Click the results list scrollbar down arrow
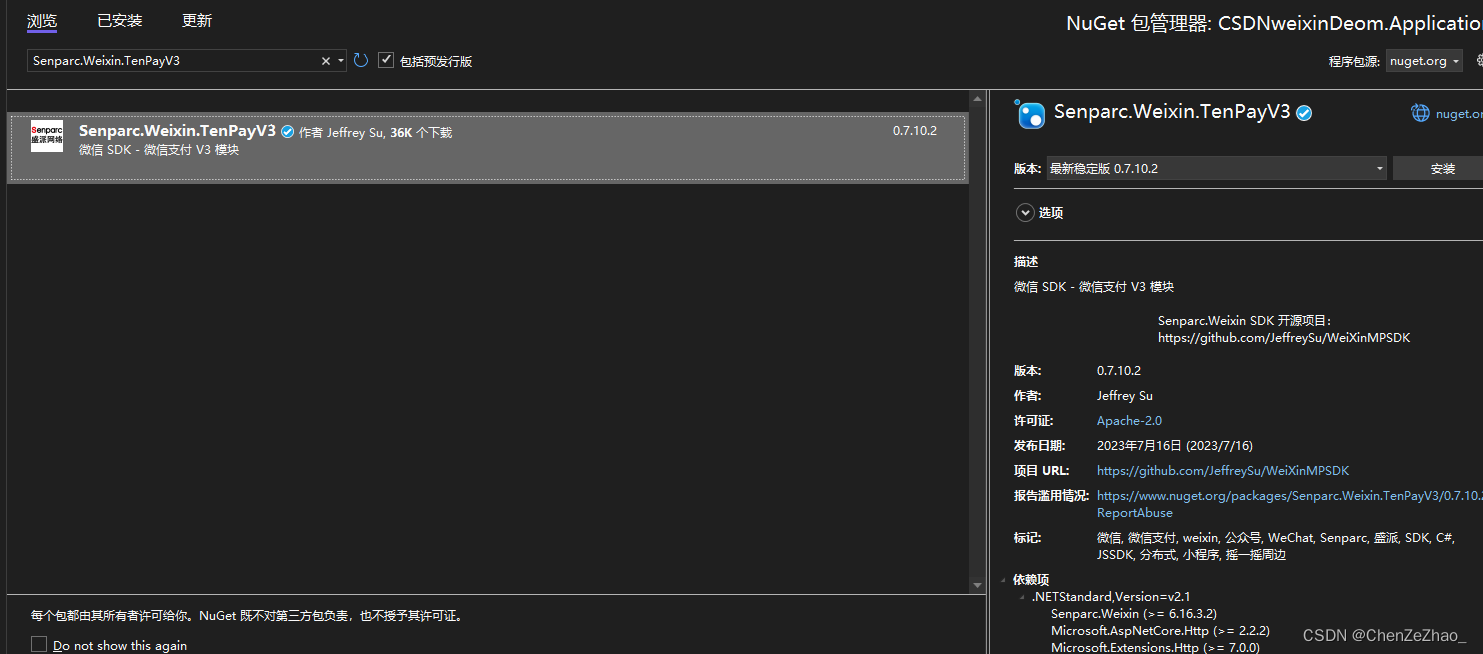This screenshot has width=1483, height=654. click(x=977, y=584)
